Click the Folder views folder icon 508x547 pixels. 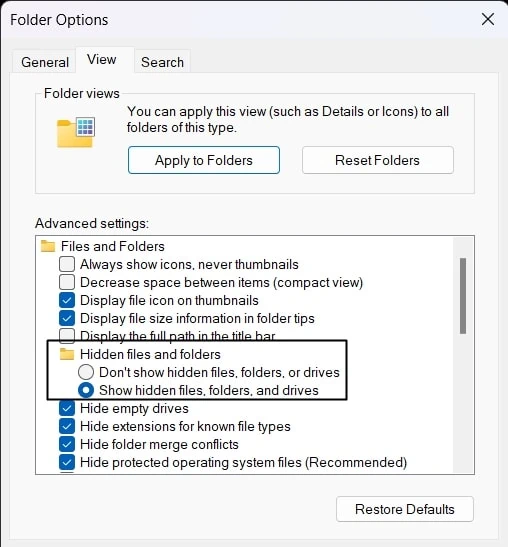[76, 132]
